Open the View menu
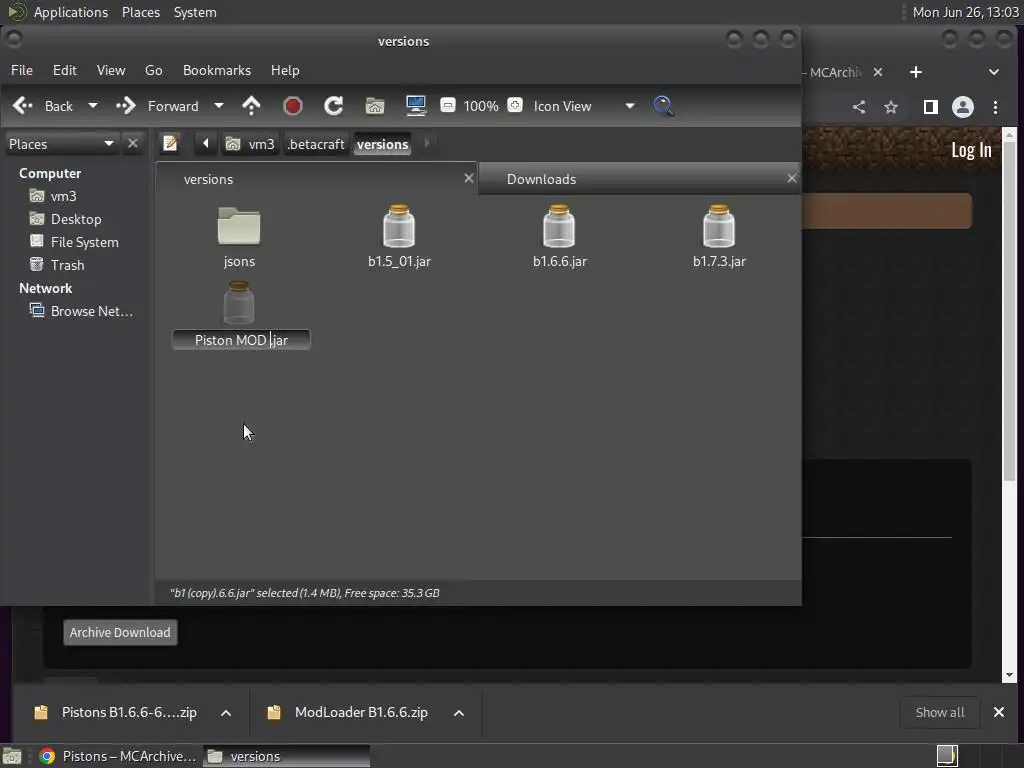The width and height of the screenshot is (1024, 768). click(111, 70)
